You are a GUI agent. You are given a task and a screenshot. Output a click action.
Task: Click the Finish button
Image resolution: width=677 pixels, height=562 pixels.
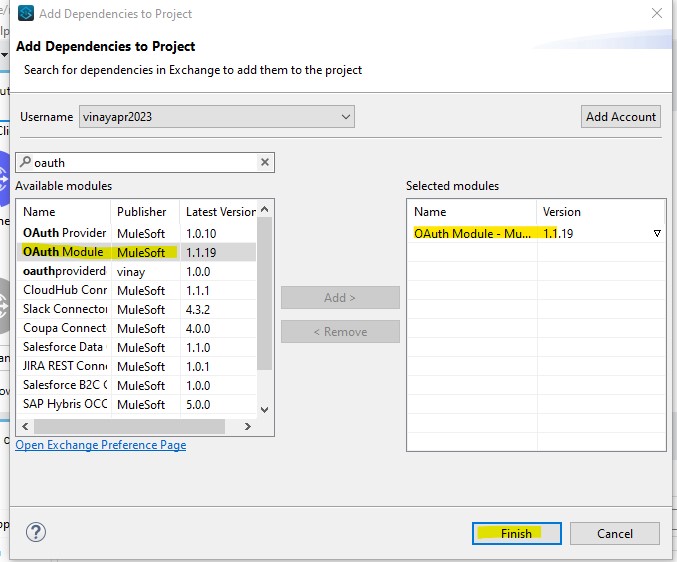516,533
